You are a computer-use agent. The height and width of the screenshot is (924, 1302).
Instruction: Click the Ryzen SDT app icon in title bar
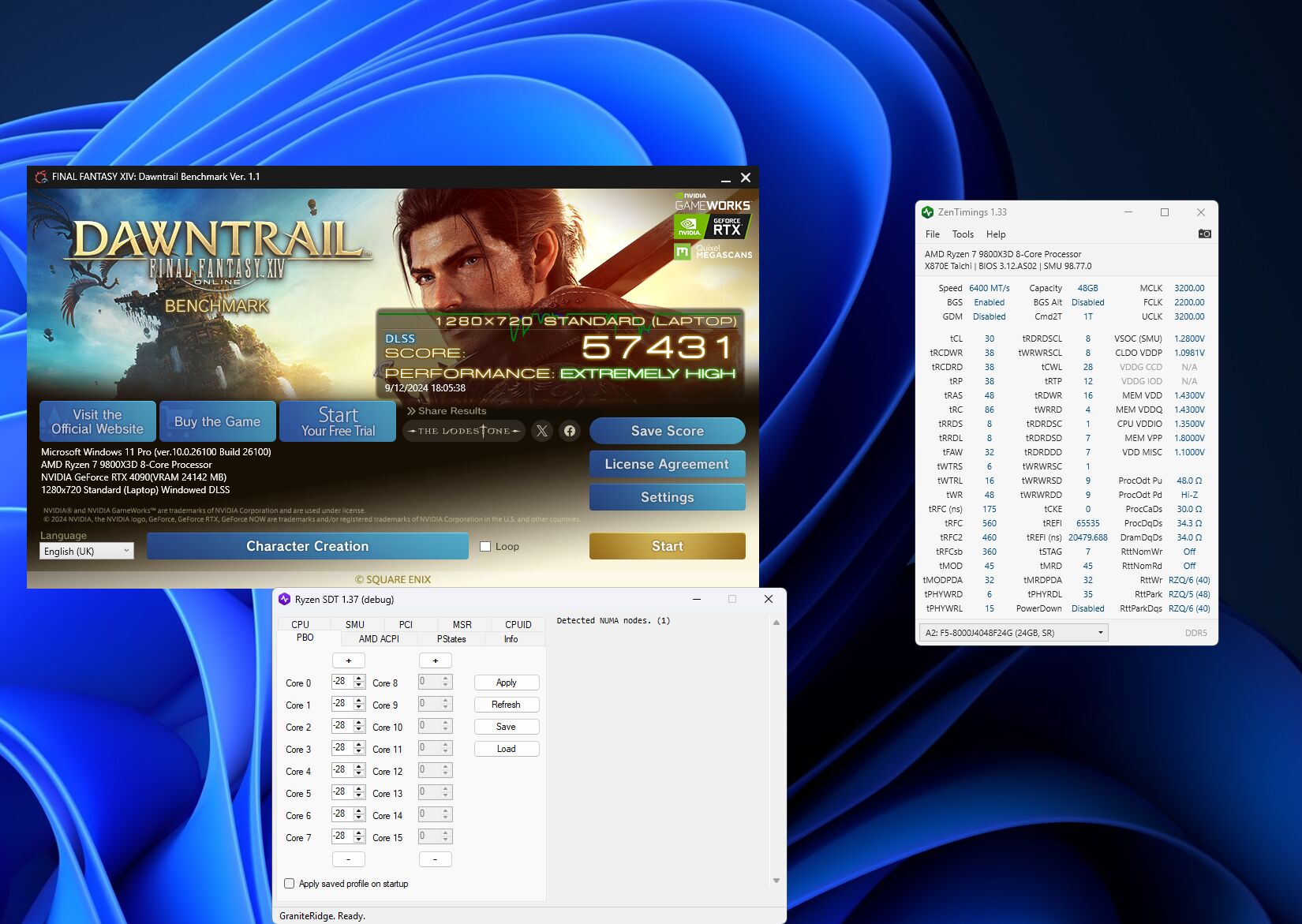(x=285, y=600)
